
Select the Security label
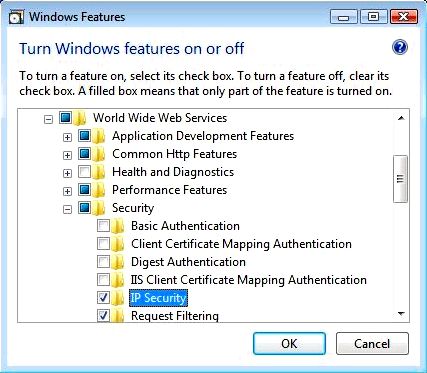(133, 208)
